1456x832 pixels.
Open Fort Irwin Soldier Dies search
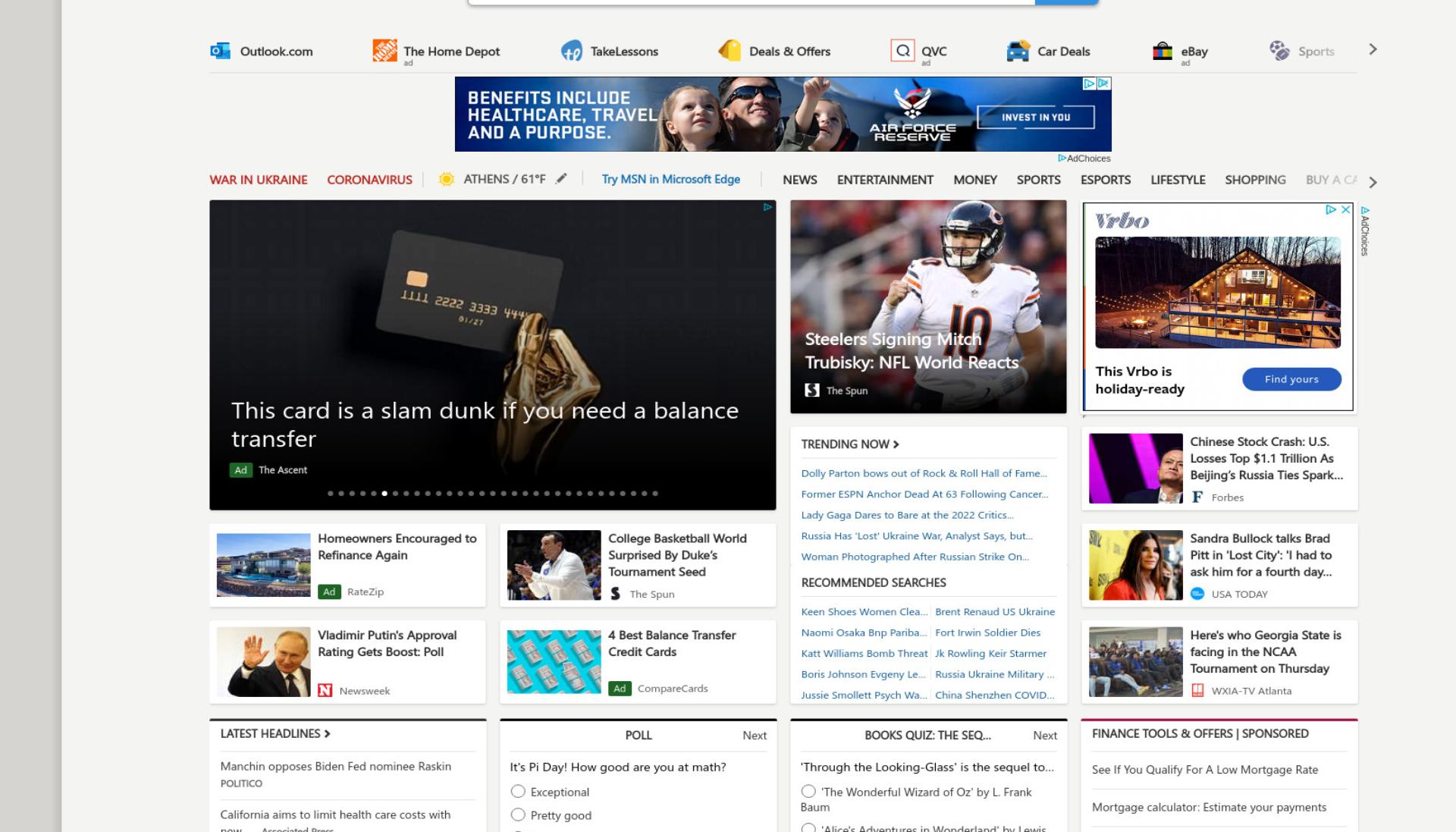[988, 633]
